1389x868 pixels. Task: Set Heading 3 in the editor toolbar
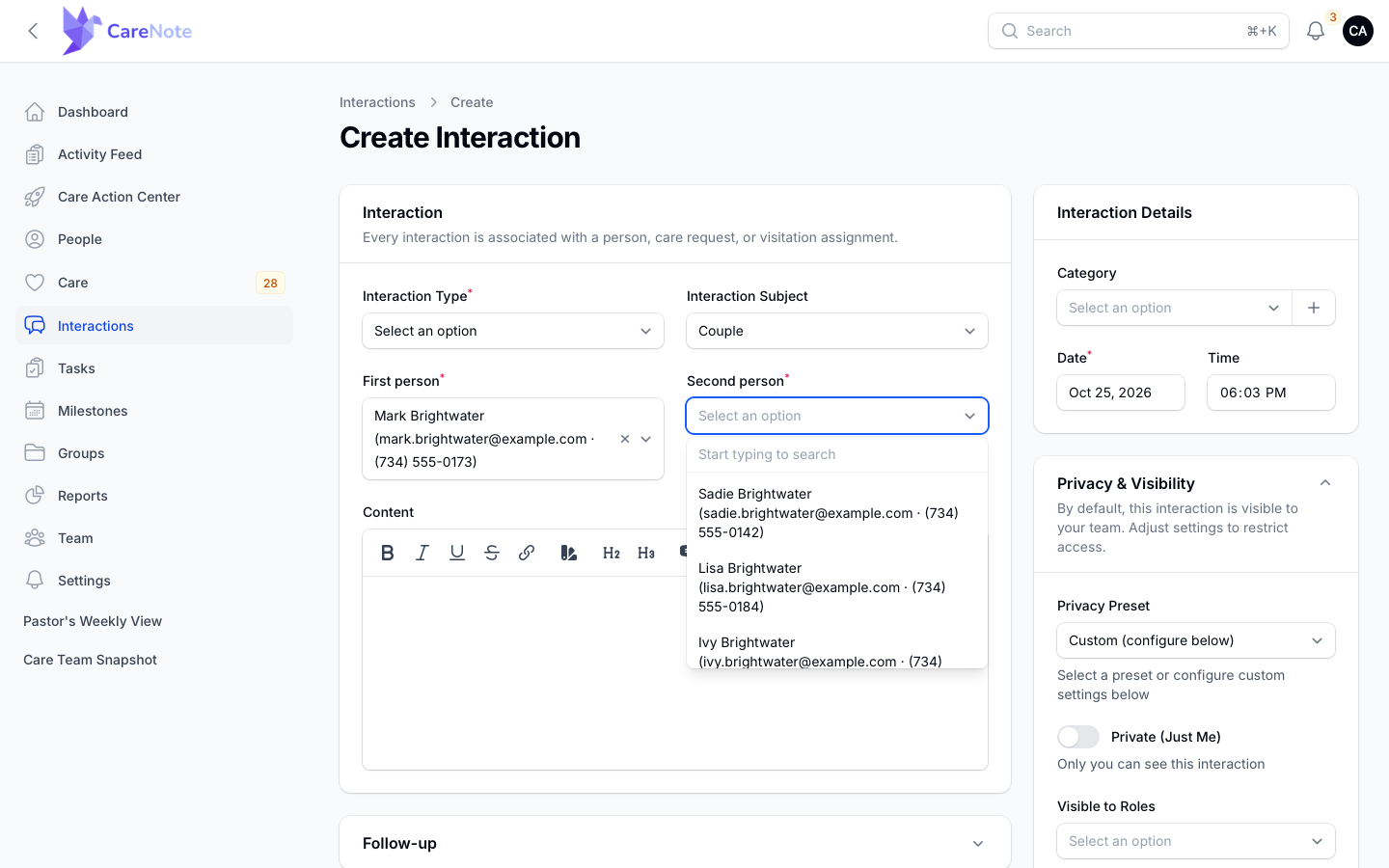point(646,553)
